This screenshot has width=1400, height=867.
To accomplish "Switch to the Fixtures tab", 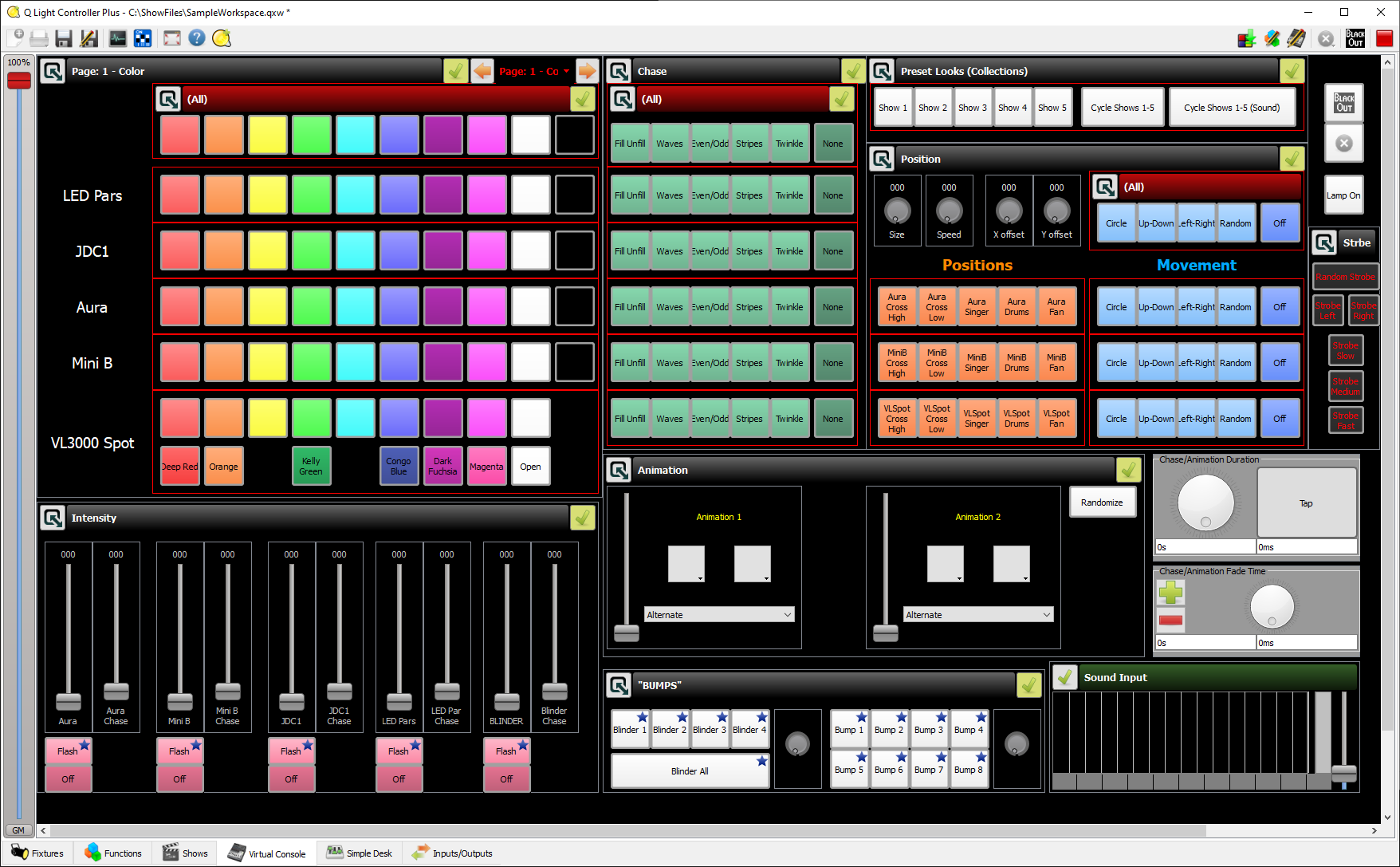I will click(37, 853).
